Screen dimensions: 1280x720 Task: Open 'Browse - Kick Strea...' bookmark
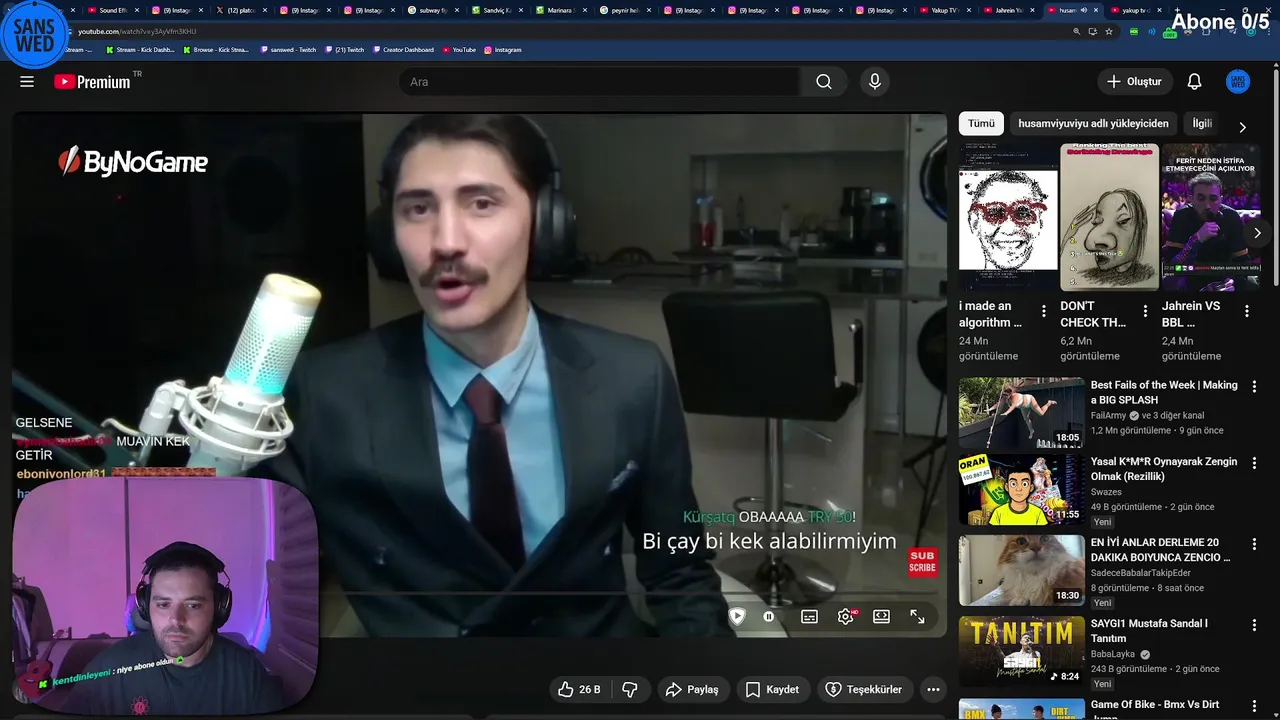[215, 49]
